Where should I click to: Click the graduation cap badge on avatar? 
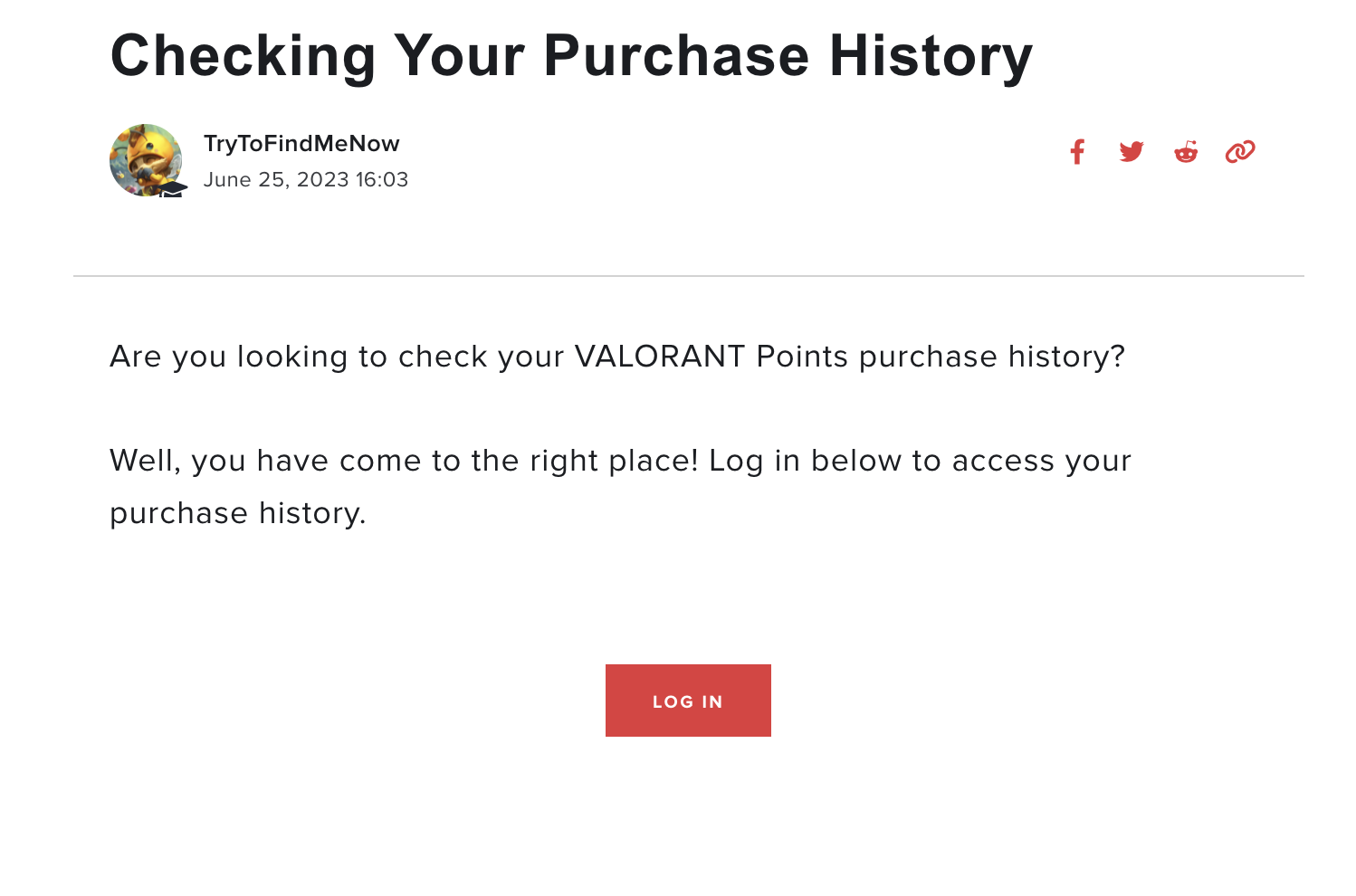point(173,189)
